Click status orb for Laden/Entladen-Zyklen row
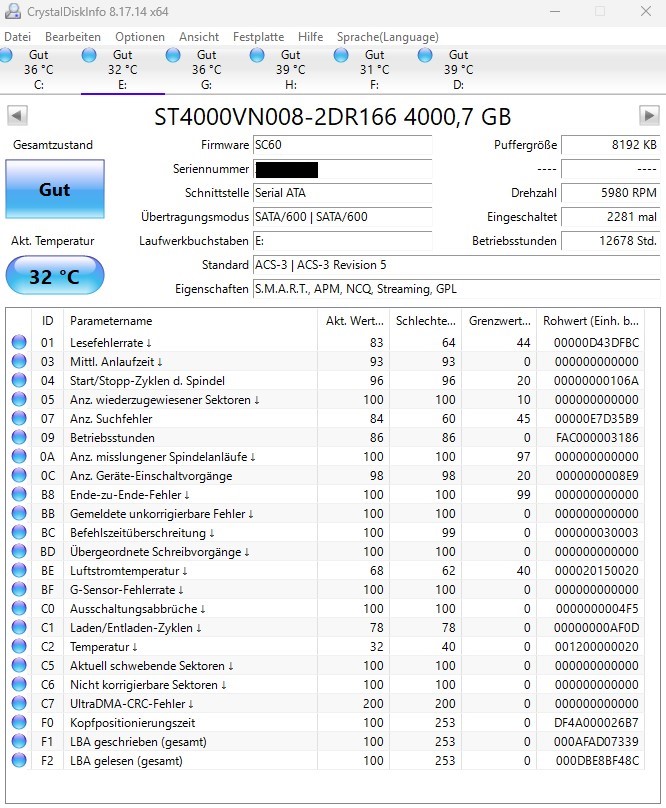 click(19, 627)
